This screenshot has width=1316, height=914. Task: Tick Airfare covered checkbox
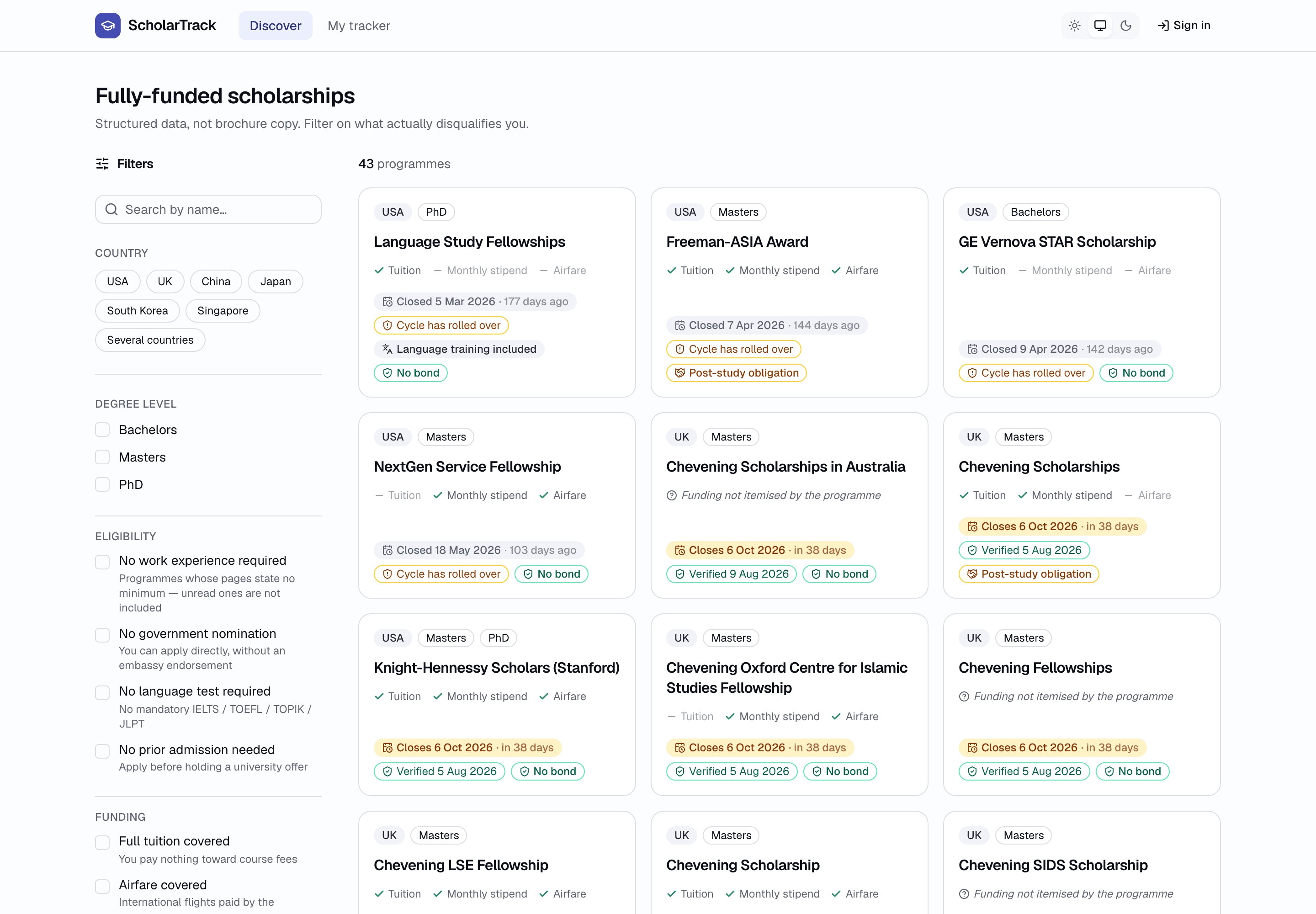coord(102,887)
